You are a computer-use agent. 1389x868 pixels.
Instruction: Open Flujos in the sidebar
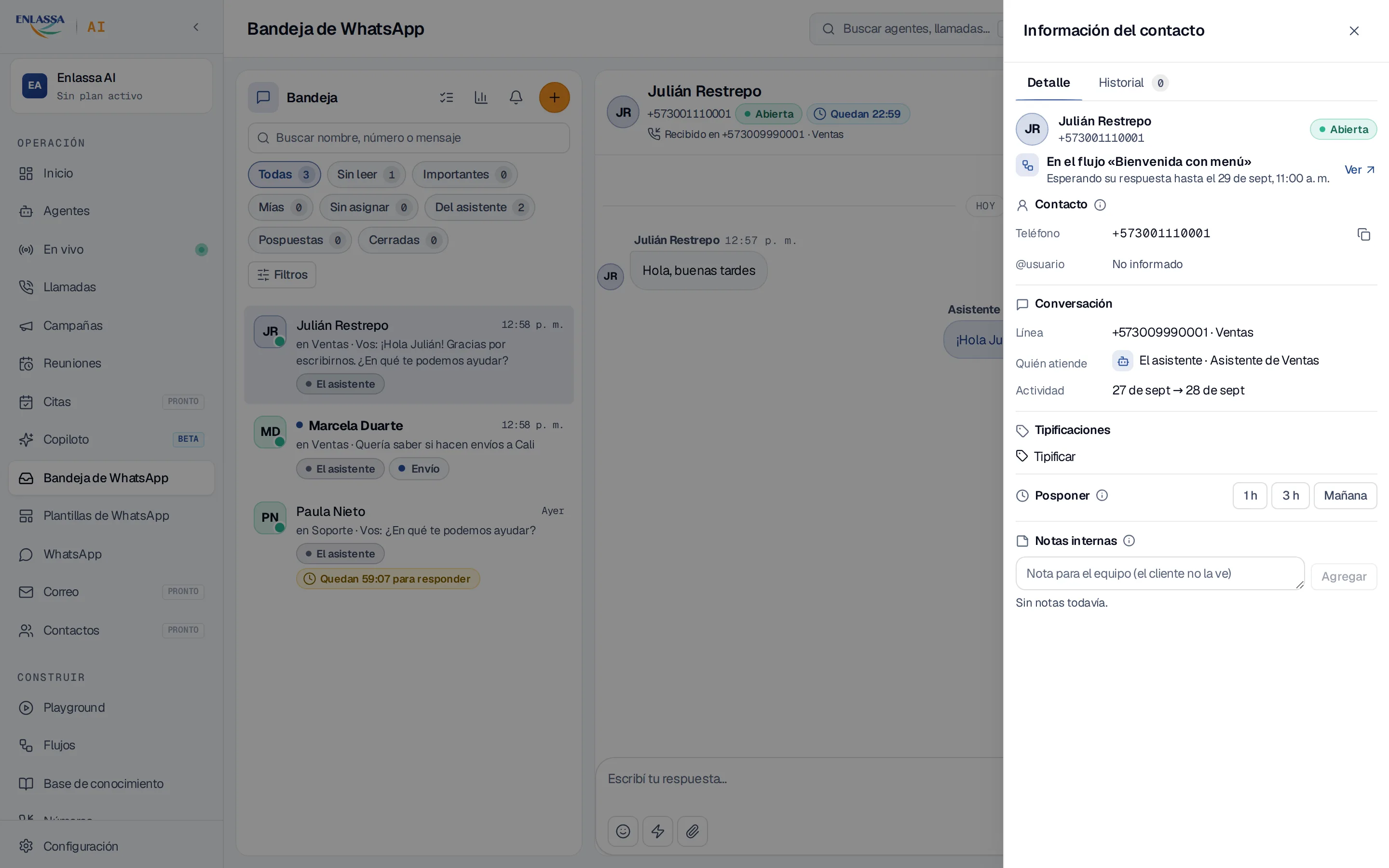pos(111,745)
